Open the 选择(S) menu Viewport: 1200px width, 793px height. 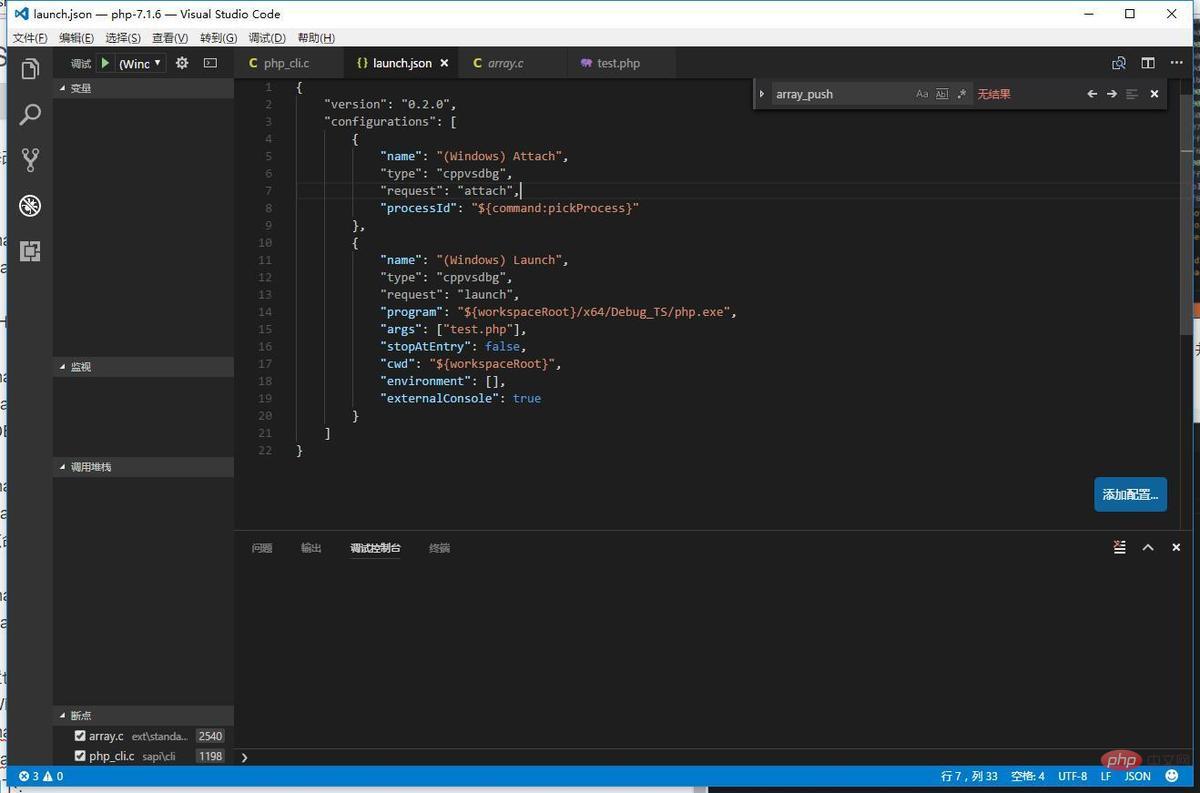[x=123, y=38]
